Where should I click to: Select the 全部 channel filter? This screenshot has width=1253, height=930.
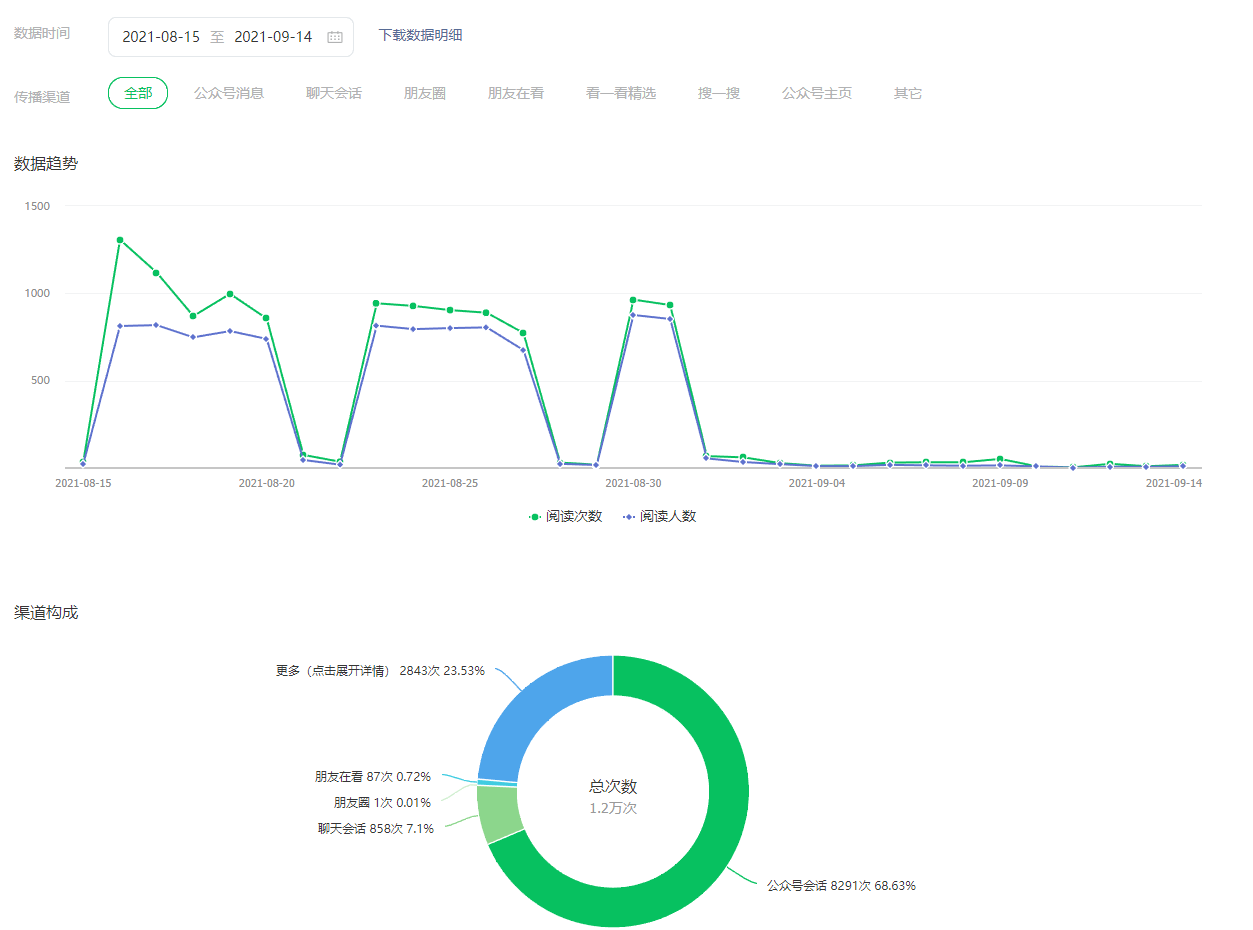point(138,93)
